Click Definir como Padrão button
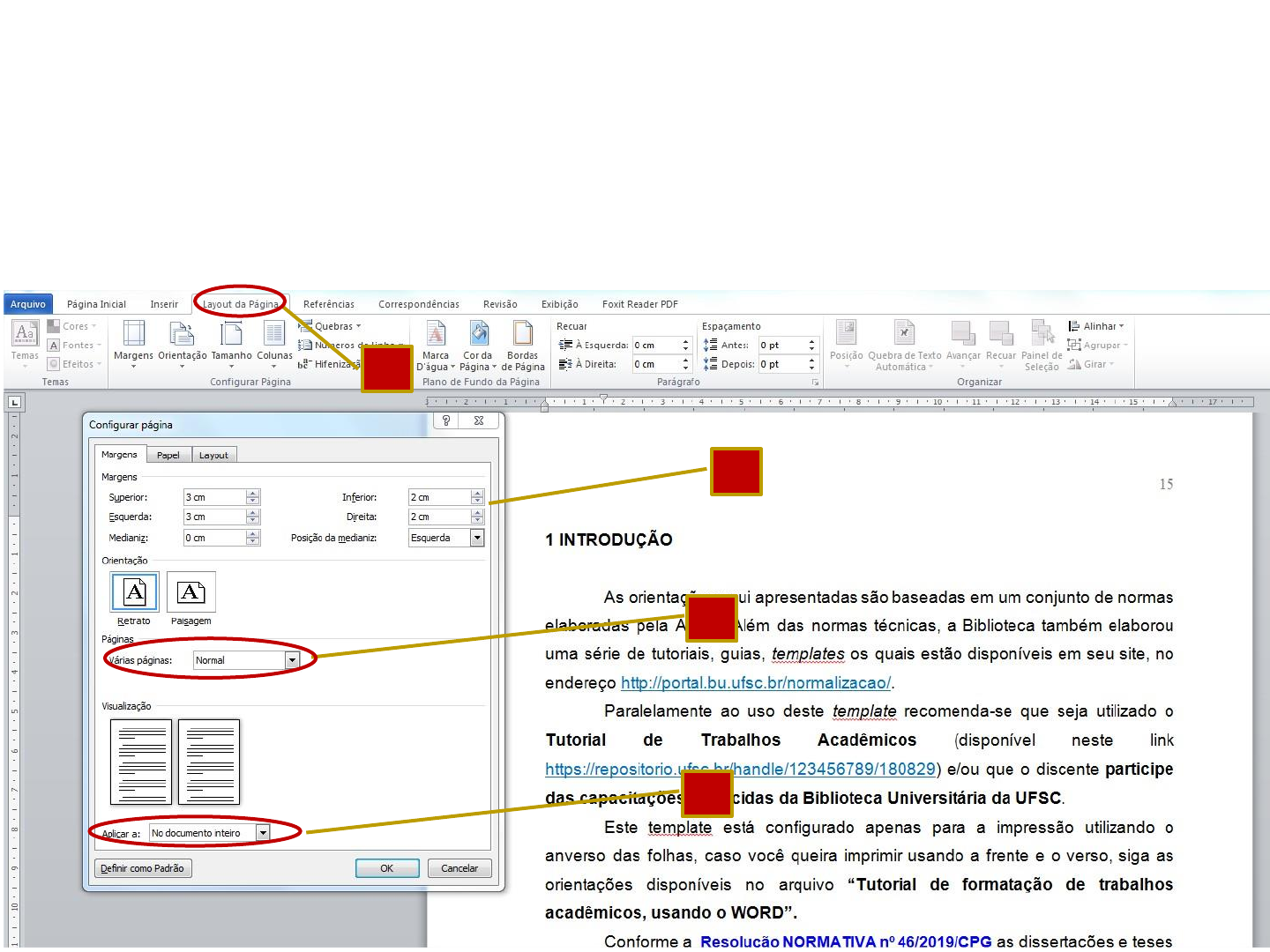The width and height of the screenshot is (1270, 952). click(x=143, y=868)
